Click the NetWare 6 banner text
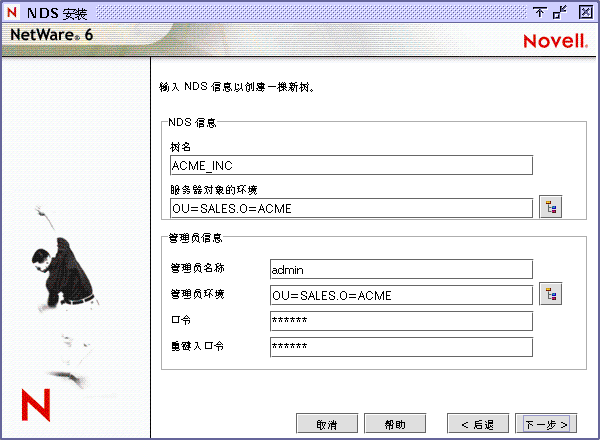Screen dimensions: 600x440 click(51, 34)
